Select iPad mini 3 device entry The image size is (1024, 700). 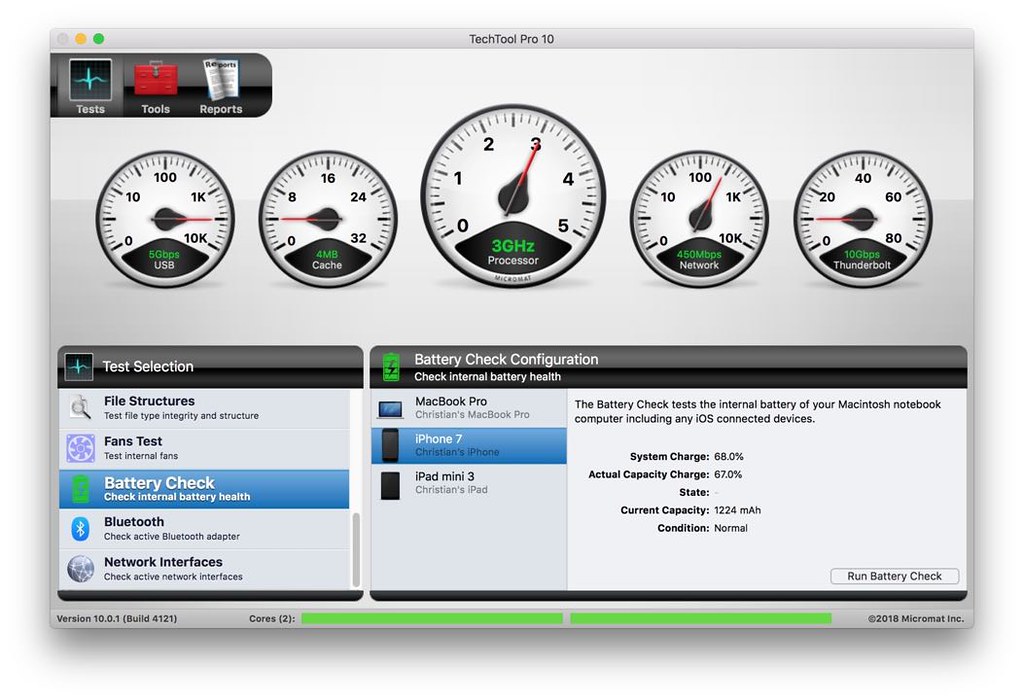coord(468,484)
